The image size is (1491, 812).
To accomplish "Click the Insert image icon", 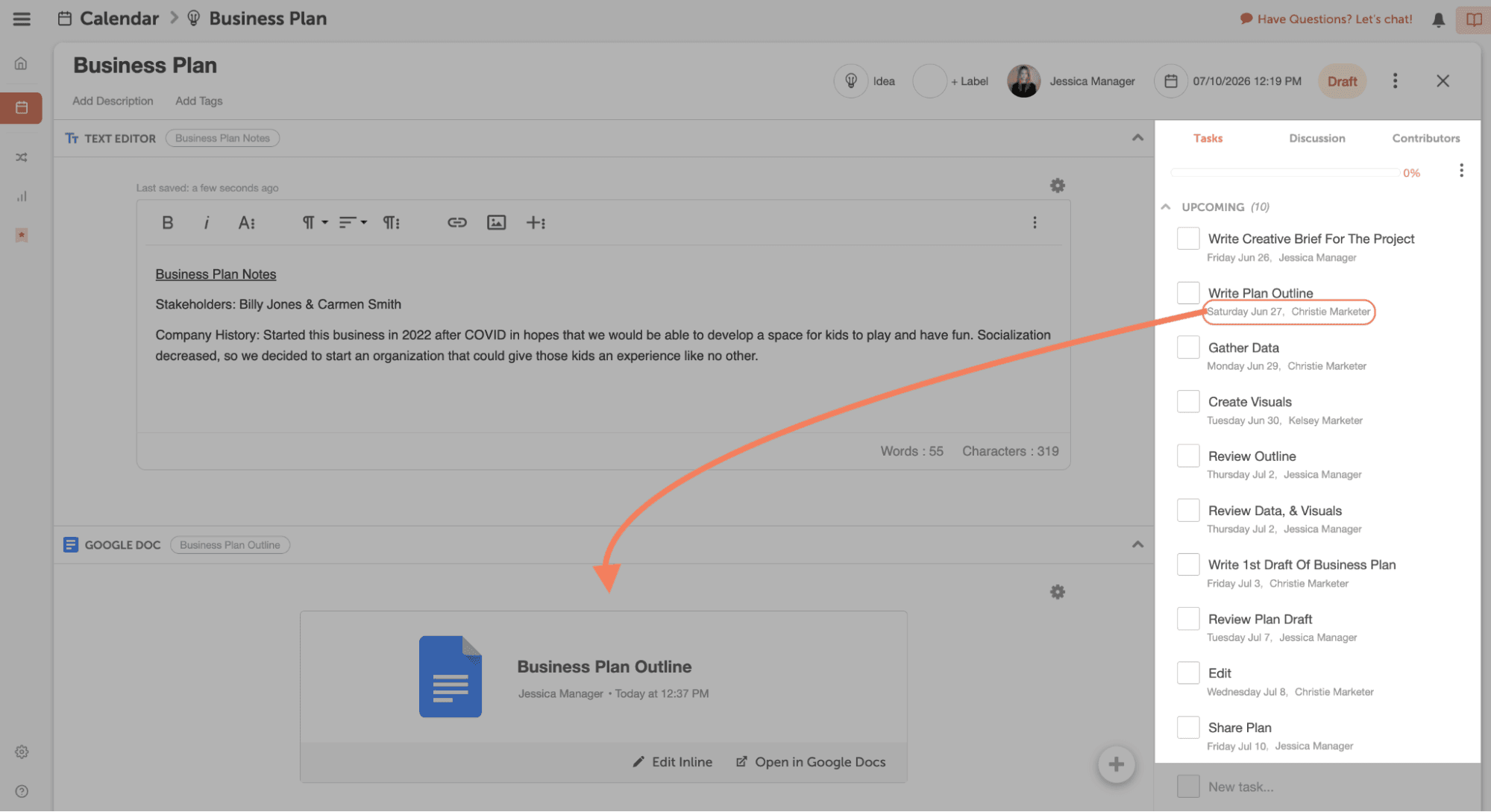I will pos(496,222).
